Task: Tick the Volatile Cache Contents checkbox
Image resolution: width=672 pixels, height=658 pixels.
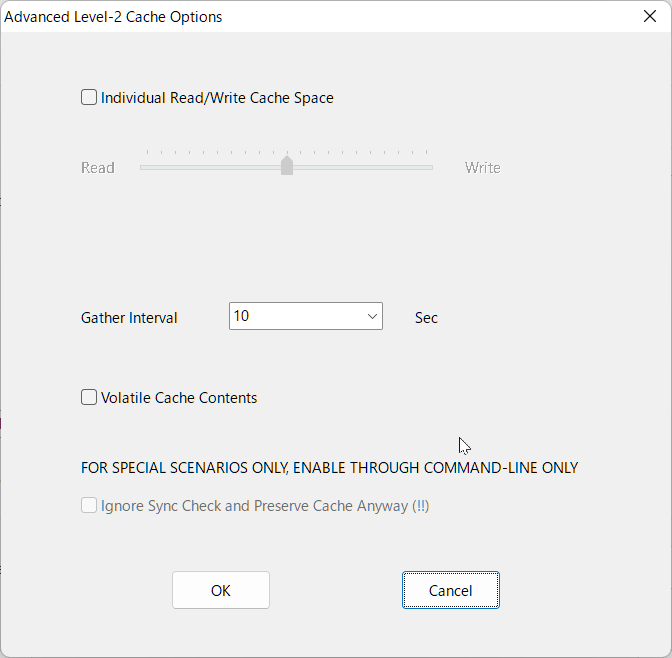Action: [89, 397]
